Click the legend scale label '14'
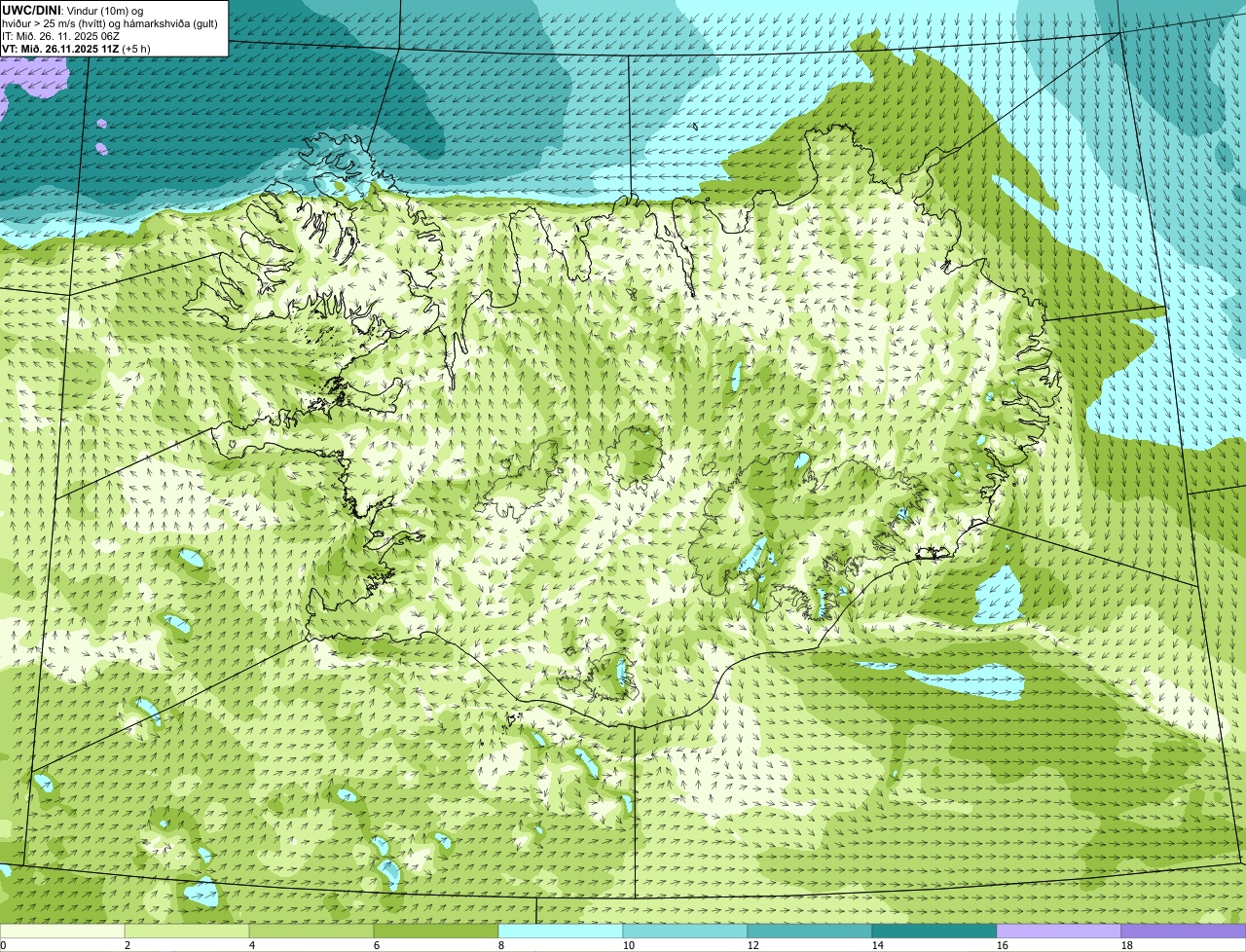Viewport: 1246px width, 952px height. click(x=878, y=945)
